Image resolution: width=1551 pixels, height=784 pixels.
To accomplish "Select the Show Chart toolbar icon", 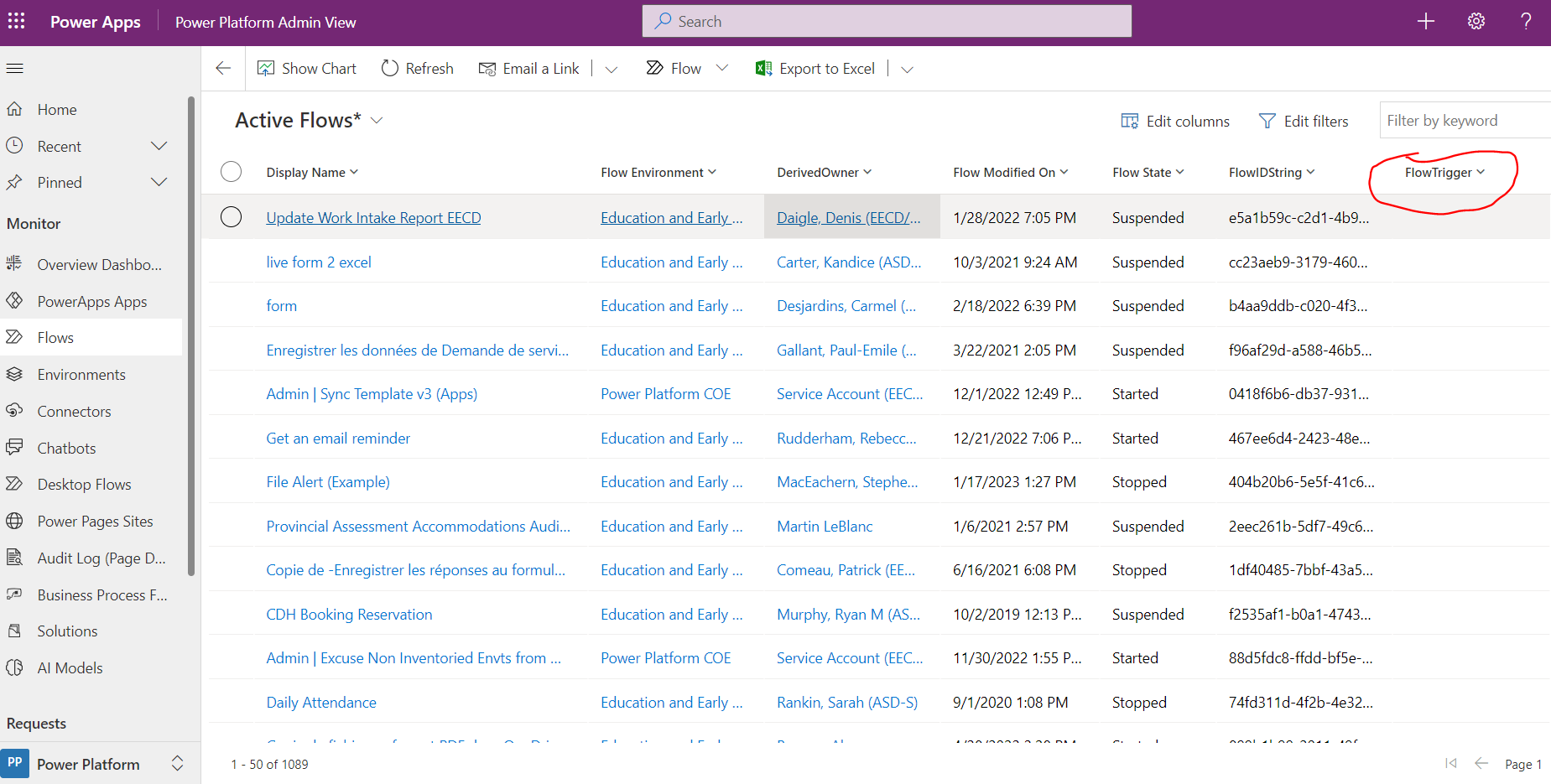I will pos(267,68).
